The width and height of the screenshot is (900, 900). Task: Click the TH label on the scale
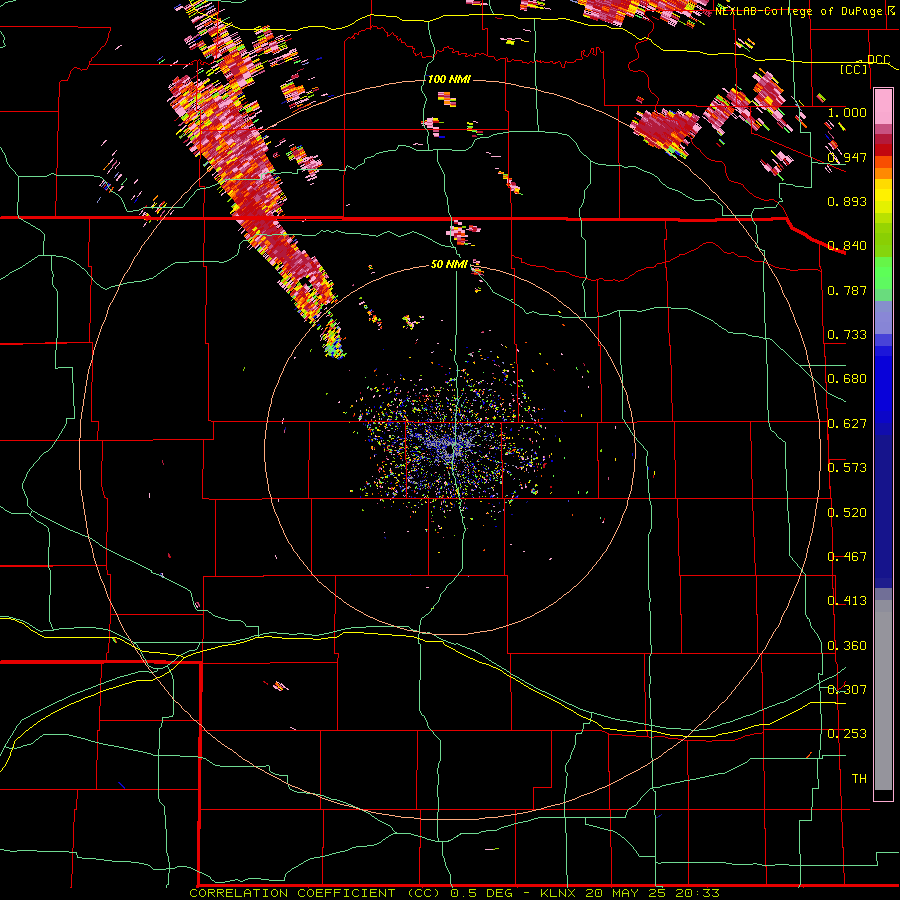pyautogui.click(x=859, y=779)
